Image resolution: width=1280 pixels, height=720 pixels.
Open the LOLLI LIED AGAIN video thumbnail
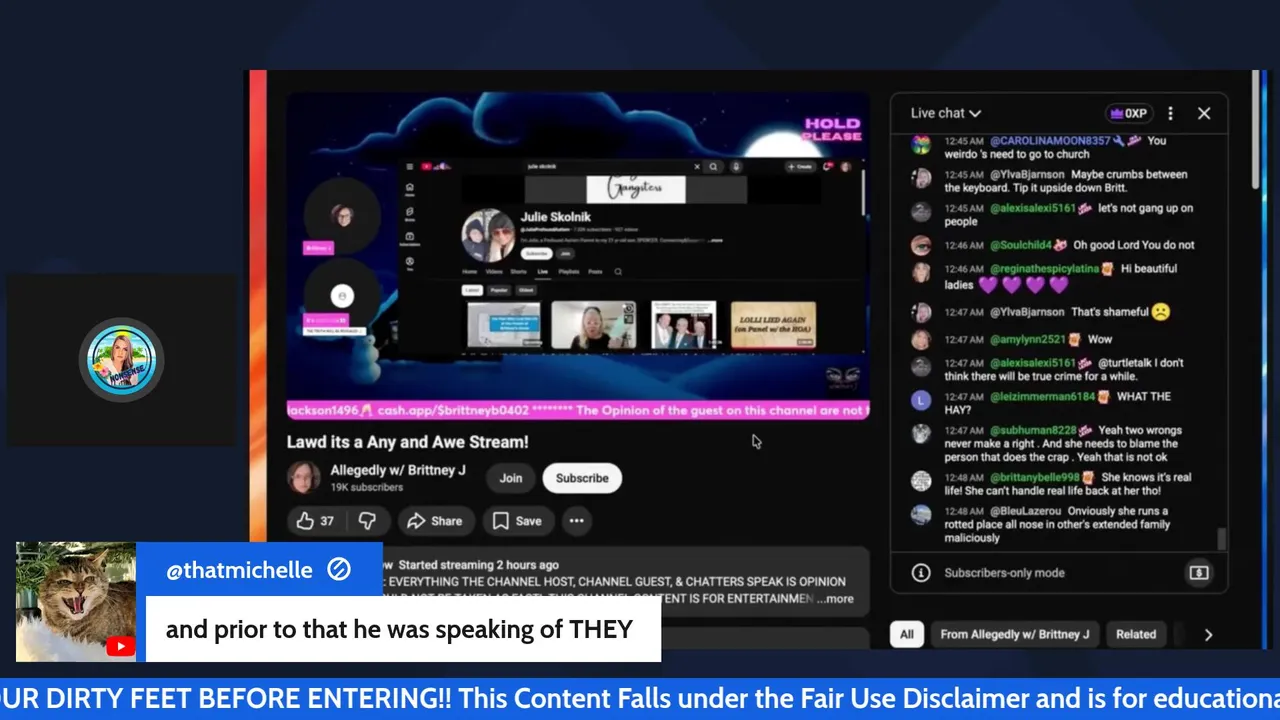pyautogui.click(x=774, y=324)
